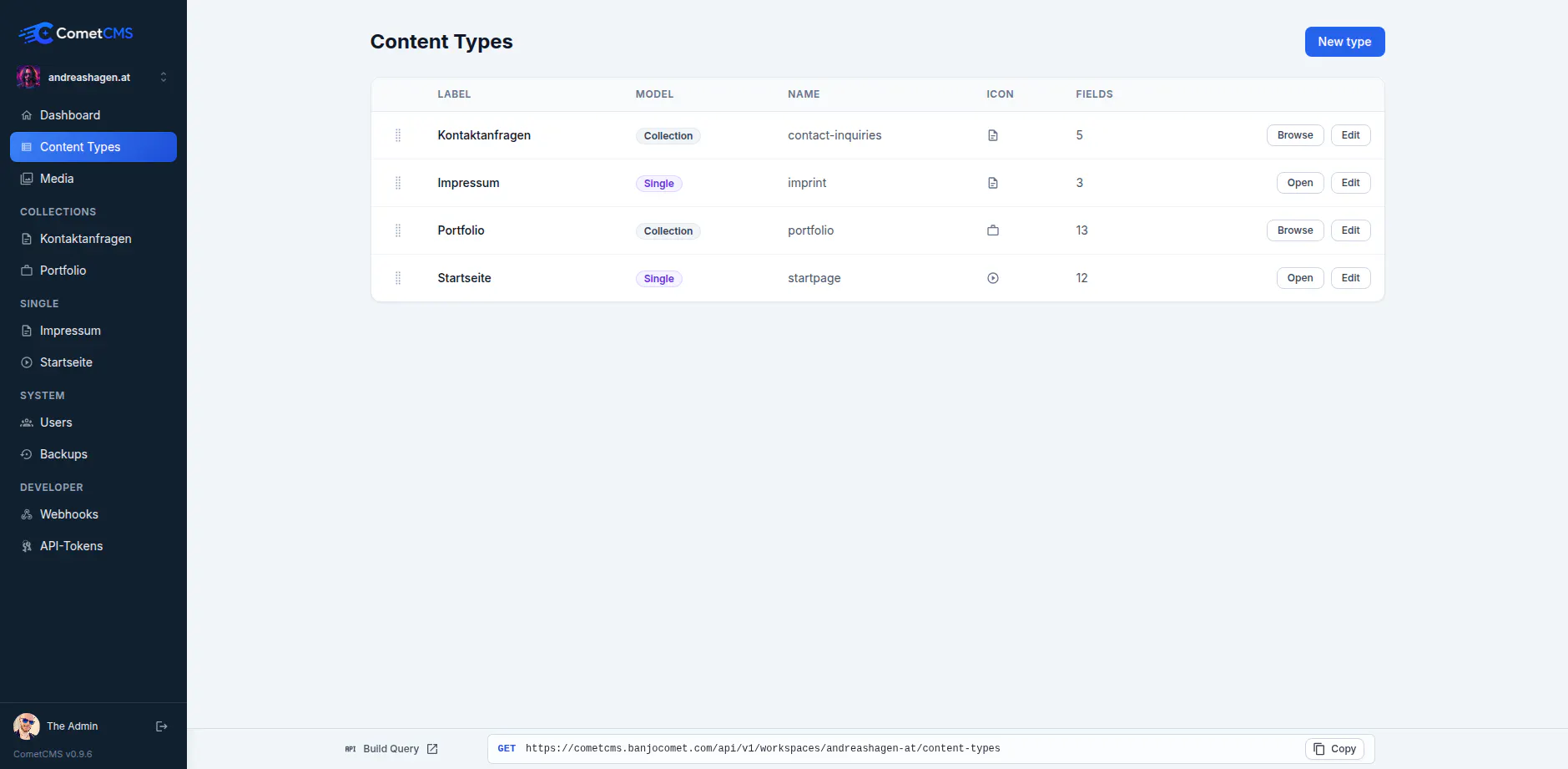Click the API icon before Build Query
This screenshot has height=769, width=1568.
point(350,749)
